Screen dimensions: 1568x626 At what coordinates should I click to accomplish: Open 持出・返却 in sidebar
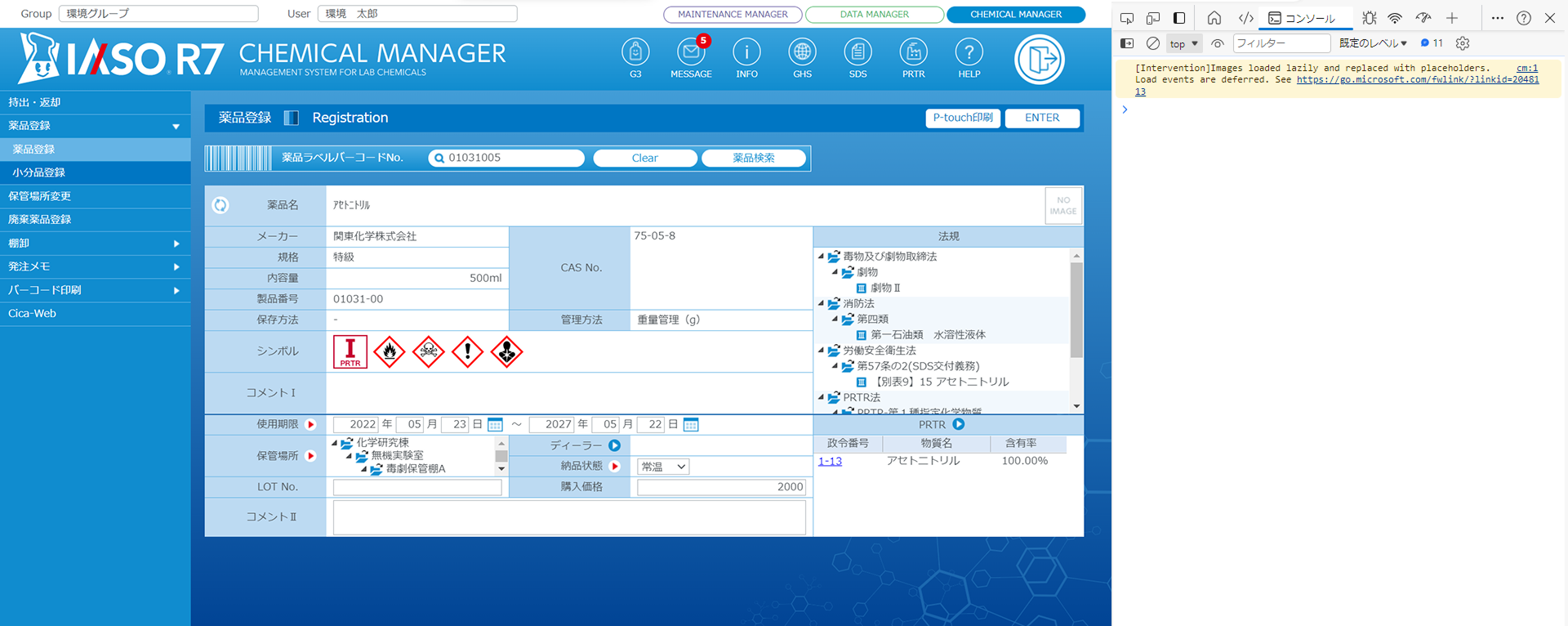[95, 102]
